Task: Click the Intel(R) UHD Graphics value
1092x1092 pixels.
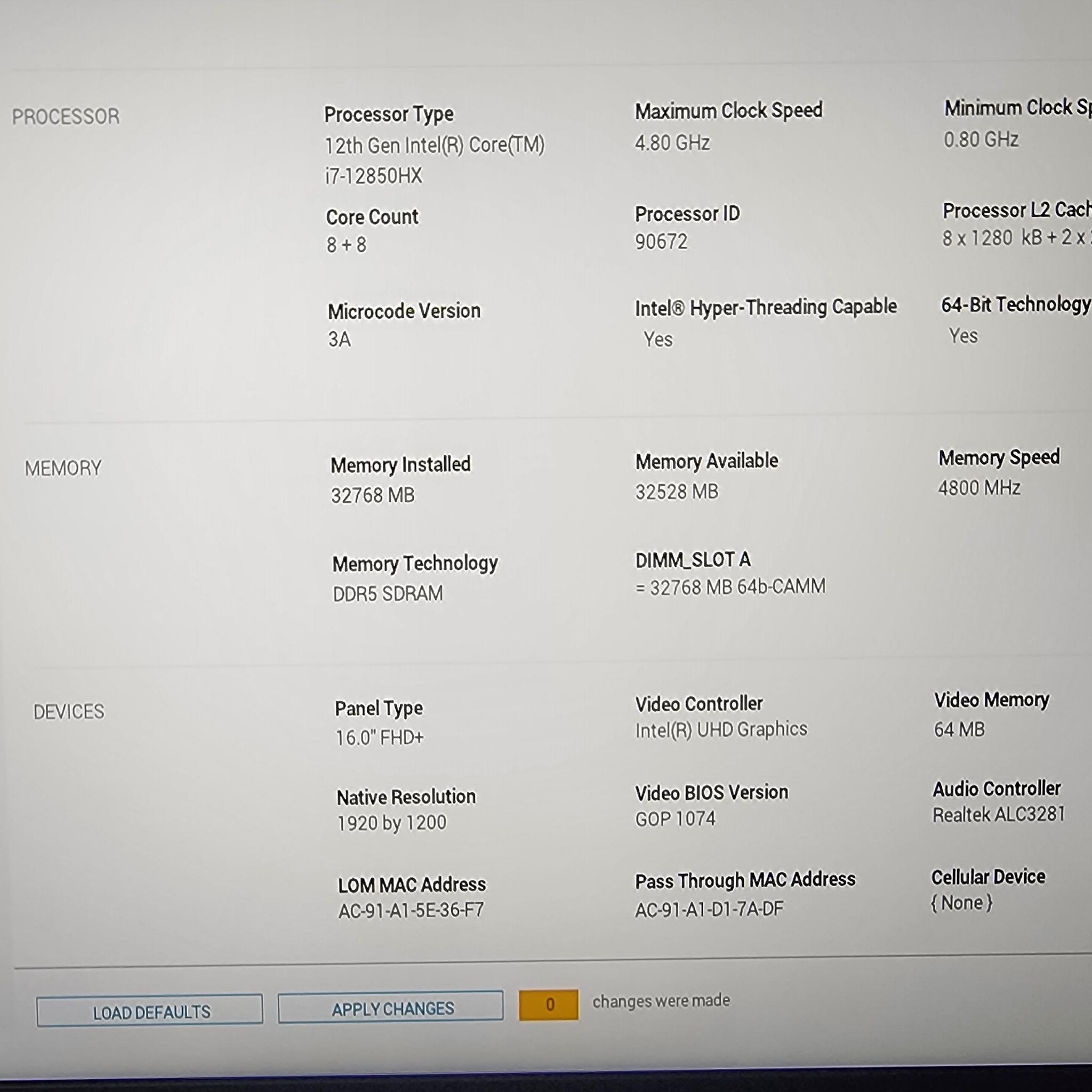Action: 721,730
